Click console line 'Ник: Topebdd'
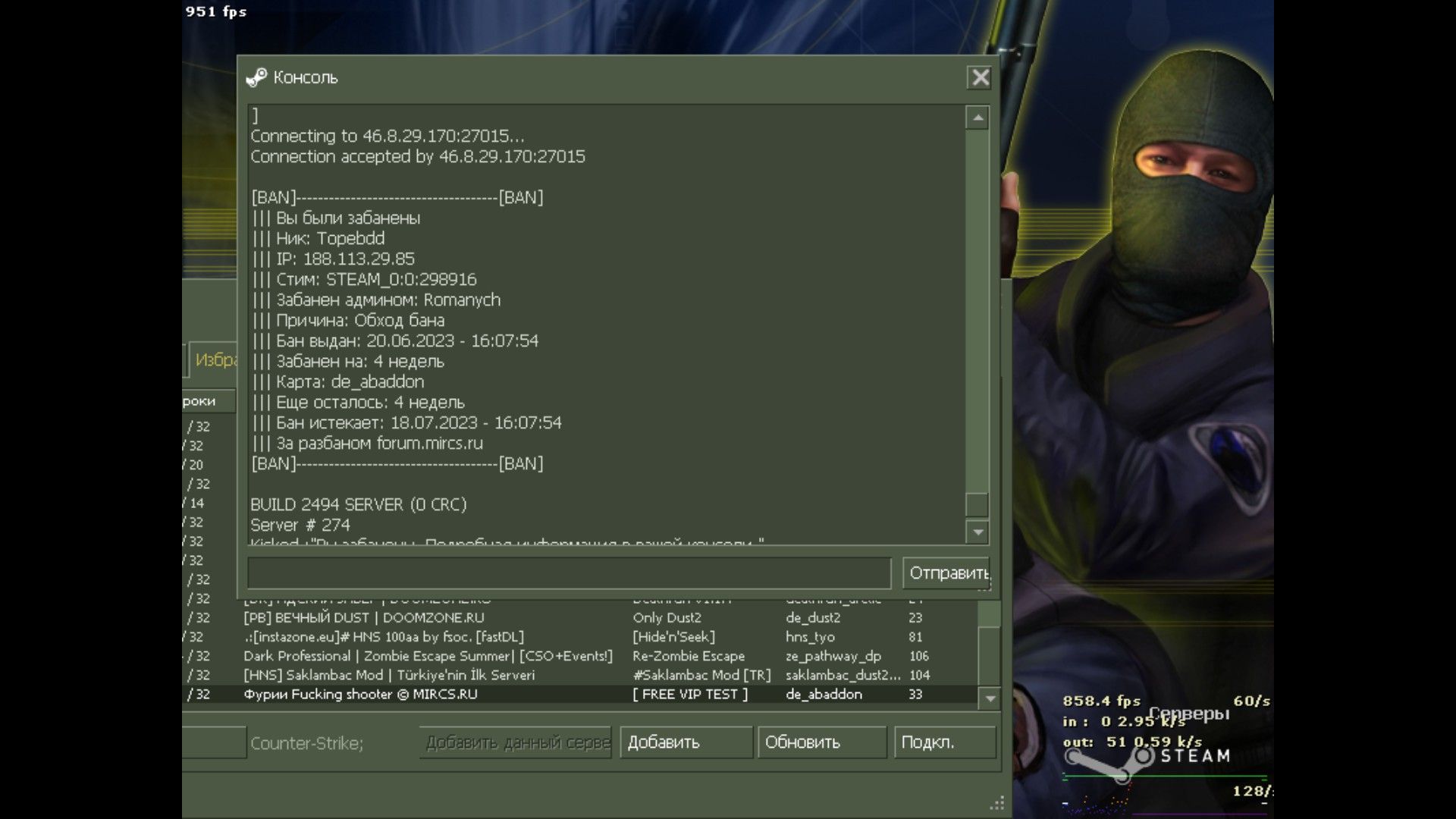The height and width of the screenshot is (819, 1456). pyautogui.click(x=318, y=239)
